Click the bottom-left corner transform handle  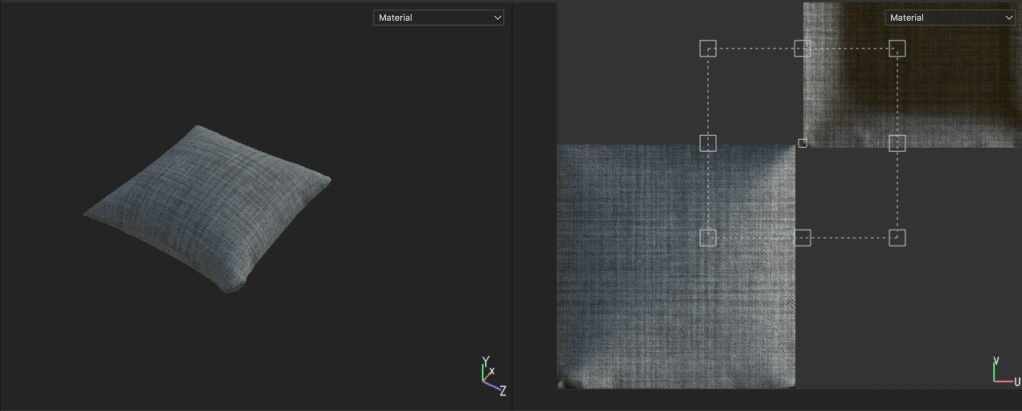tap(708, 237)
